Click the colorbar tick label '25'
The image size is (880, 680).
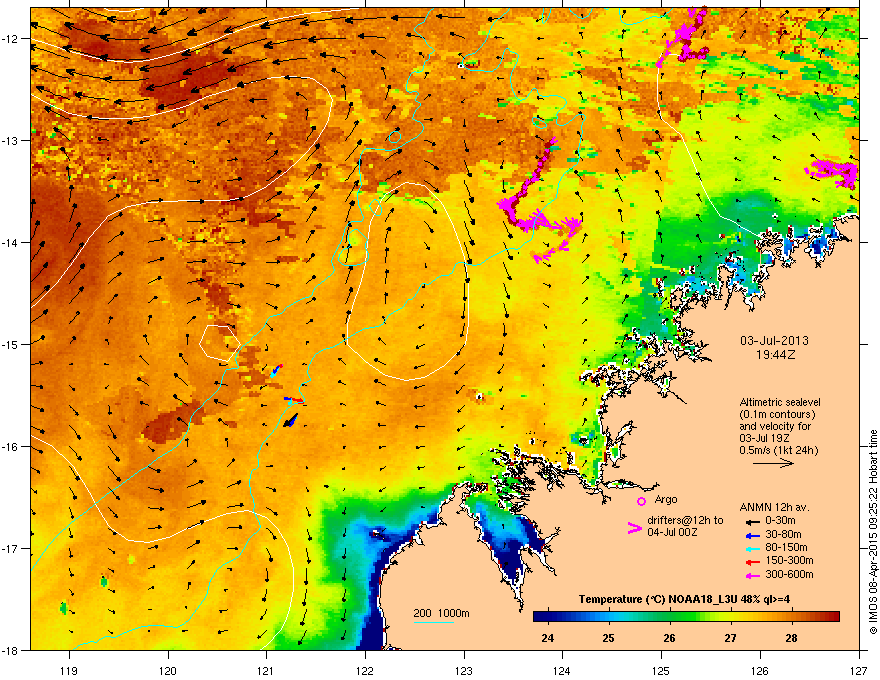pos(608,638)
